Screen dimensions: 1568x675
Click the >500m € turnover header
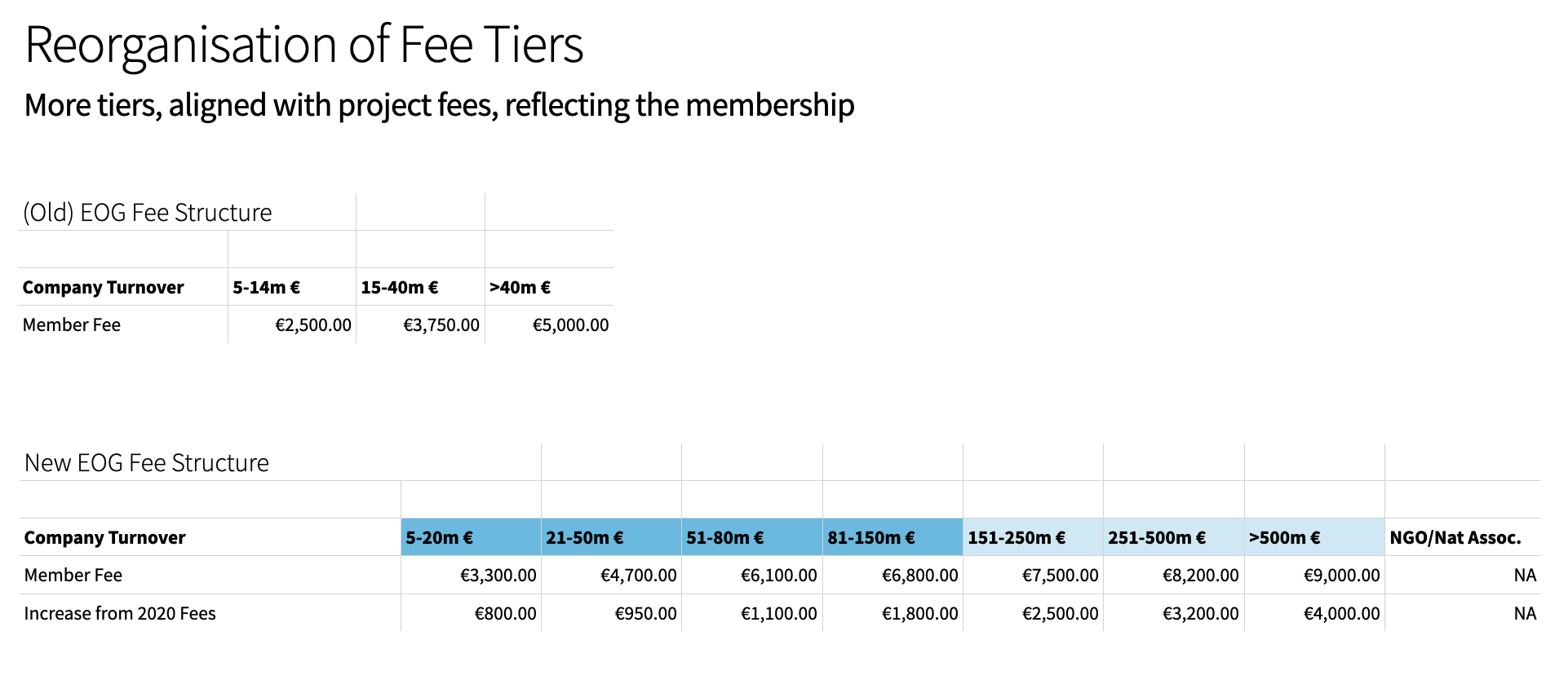click(x=1314, y=537)
